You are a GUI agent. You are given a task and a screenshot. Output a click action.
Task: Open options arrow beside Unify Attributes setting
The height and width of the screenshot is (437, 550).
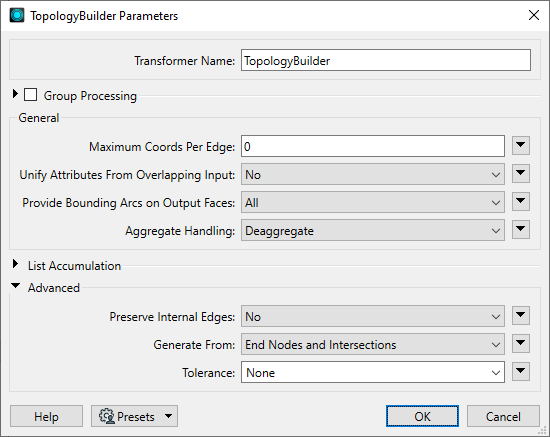521,174
